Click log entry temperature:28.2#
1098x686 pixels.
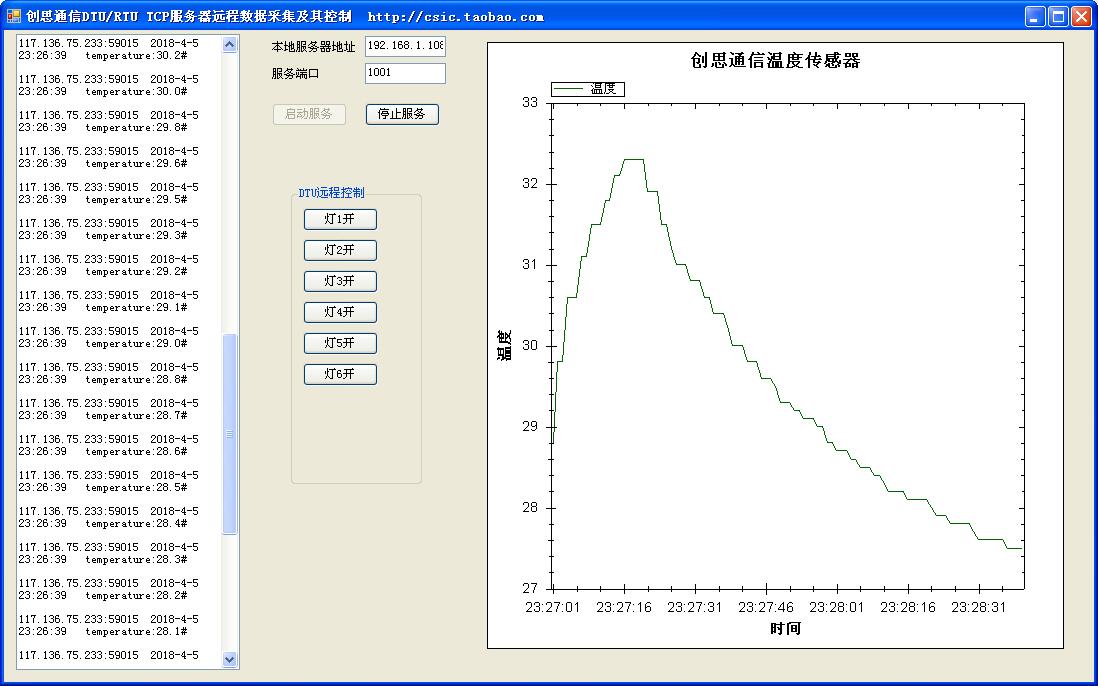pos(136,596)
